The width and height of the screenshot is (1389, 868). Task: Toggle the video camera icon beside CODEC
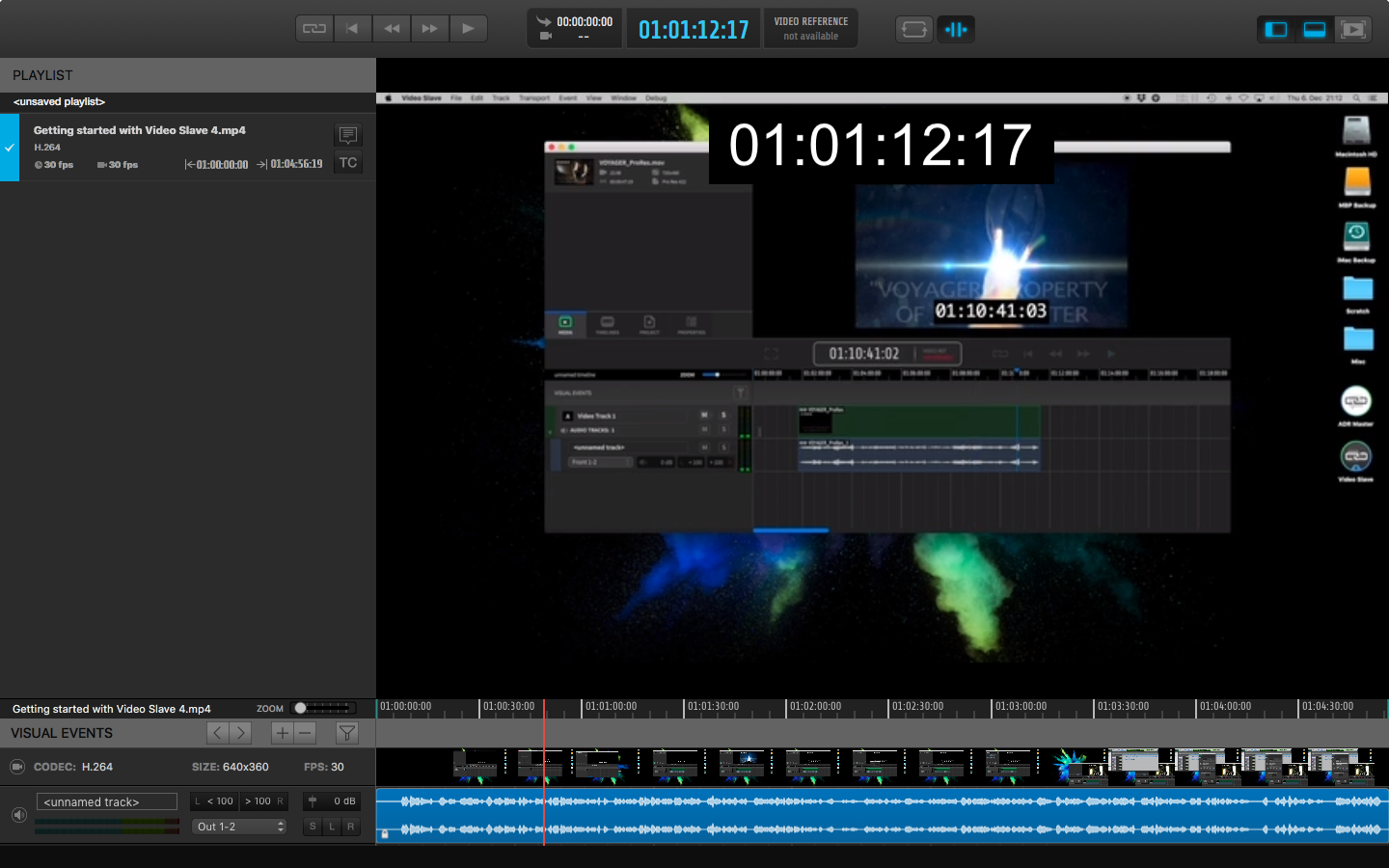point(16,767)
